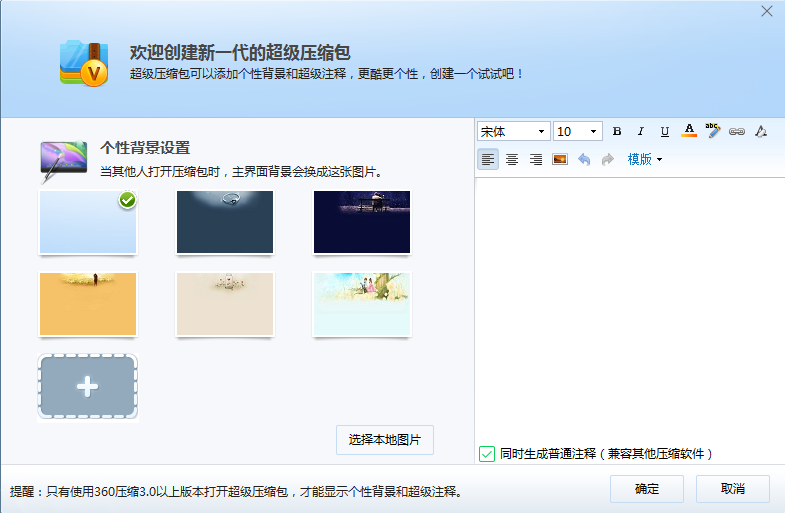Viewport: 785px width, 513px height.
Task: Clear formatting with the eraser icon
Action: [x=761, y=132]
